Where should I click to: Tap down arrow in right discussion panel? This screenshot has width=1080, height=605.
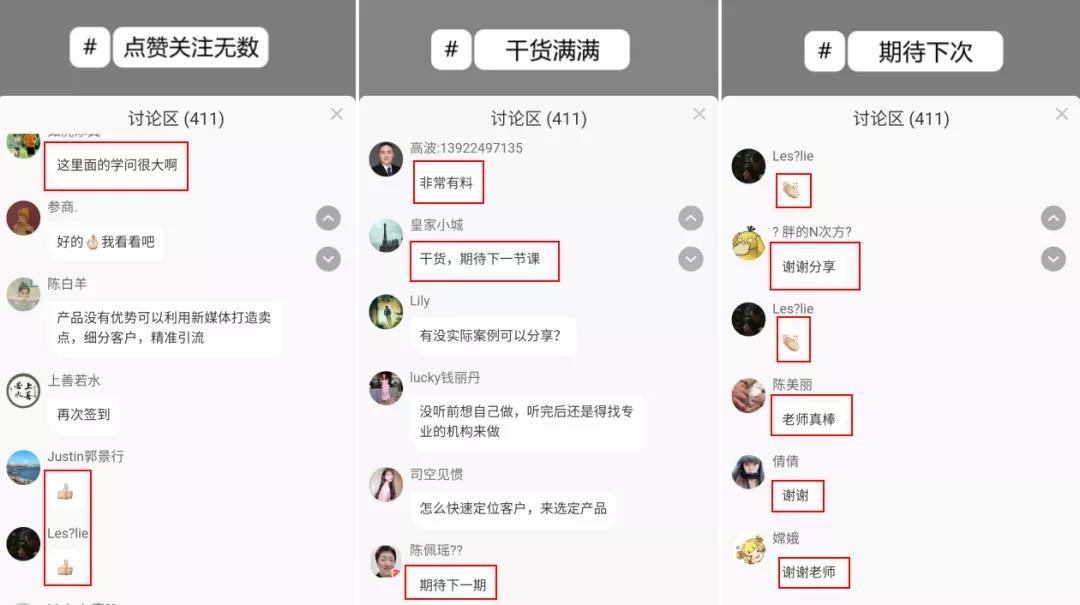point(1053,259)
